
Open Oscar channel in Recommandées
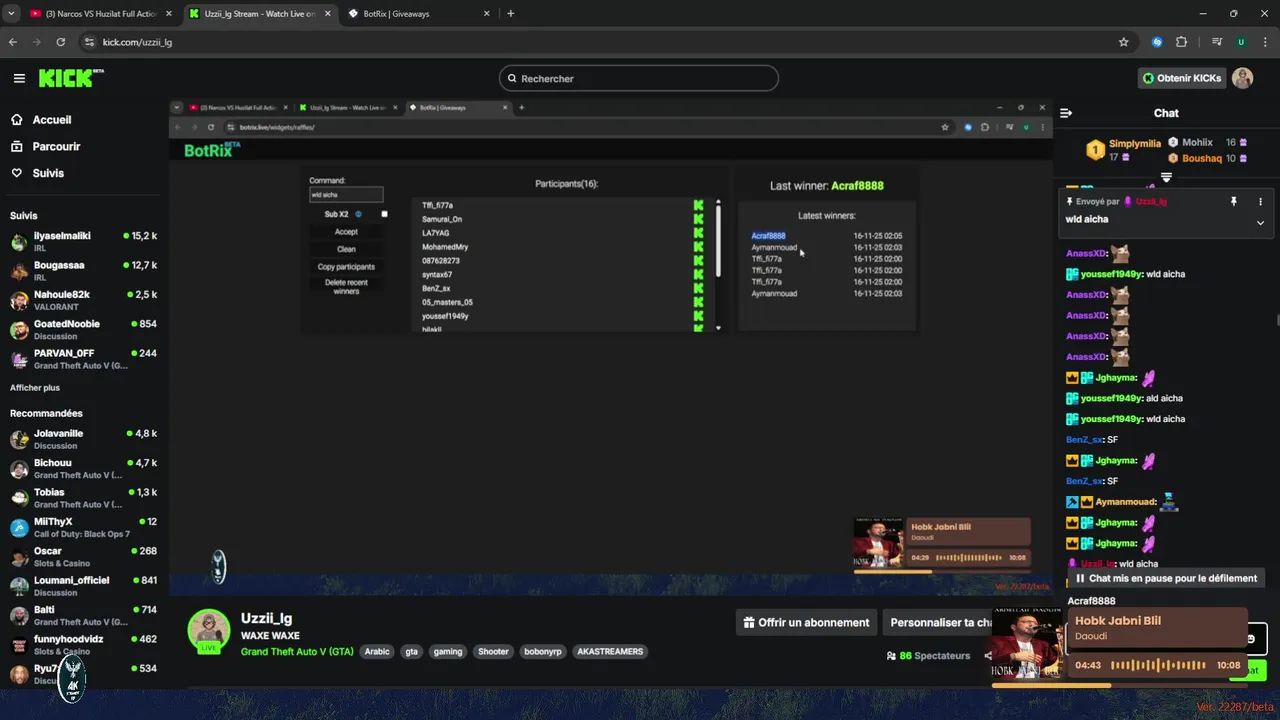(x=83, y=557)
